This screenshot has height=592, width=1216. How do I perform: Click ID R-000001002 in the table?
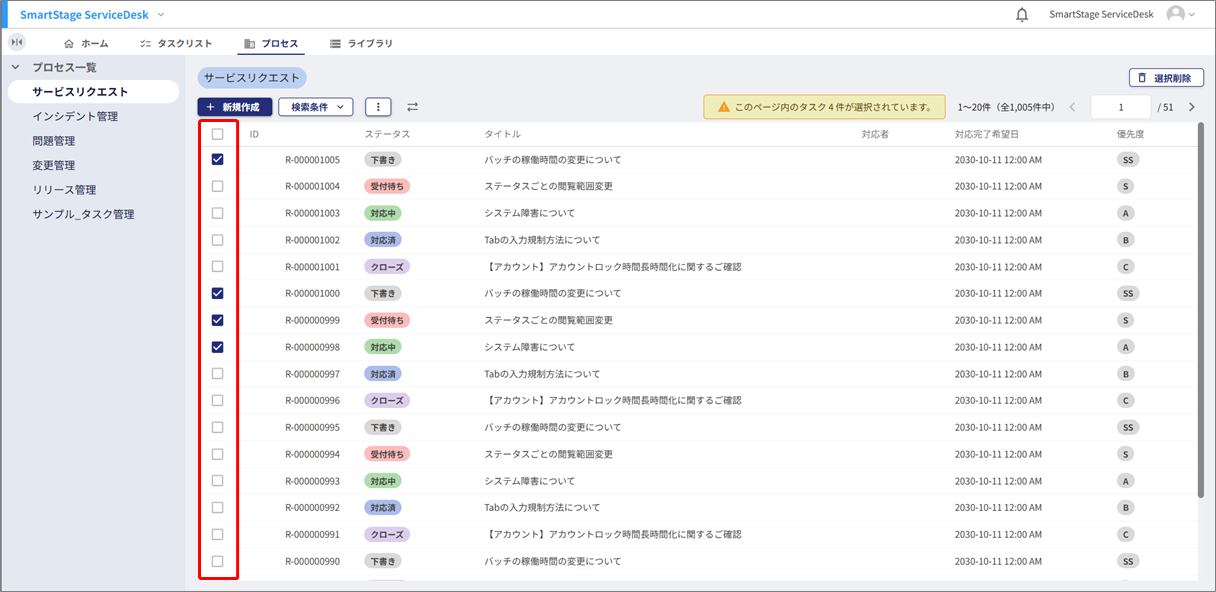coord(312,240)
